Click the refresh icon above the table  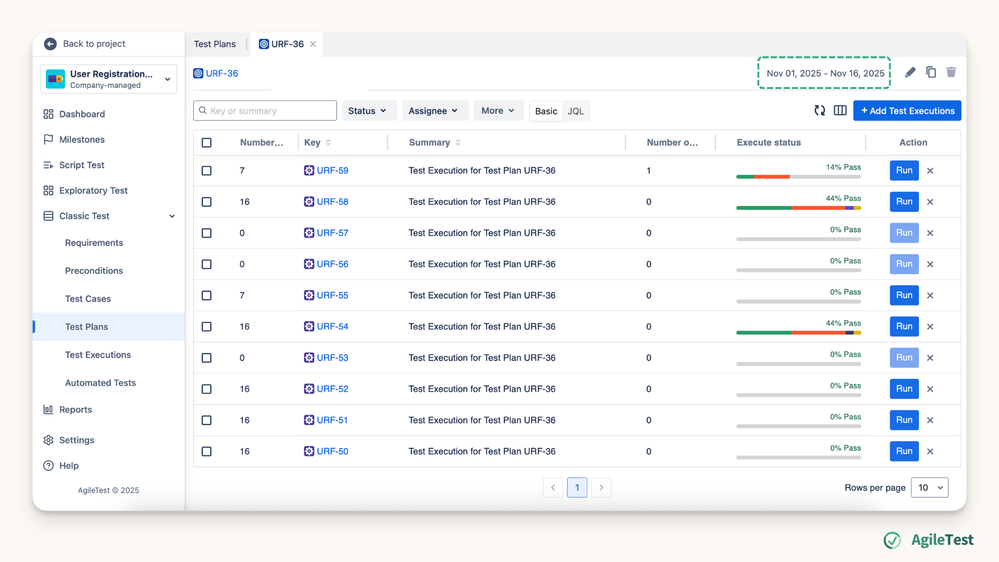coord(820,110)
